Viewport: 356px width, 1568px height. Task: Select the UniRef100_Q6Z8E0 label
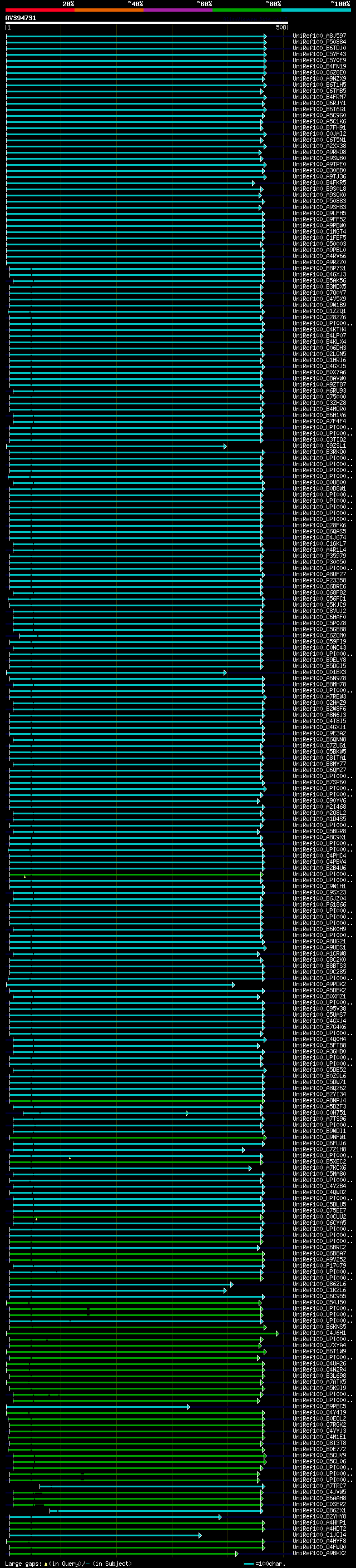[x=319, y=72]
